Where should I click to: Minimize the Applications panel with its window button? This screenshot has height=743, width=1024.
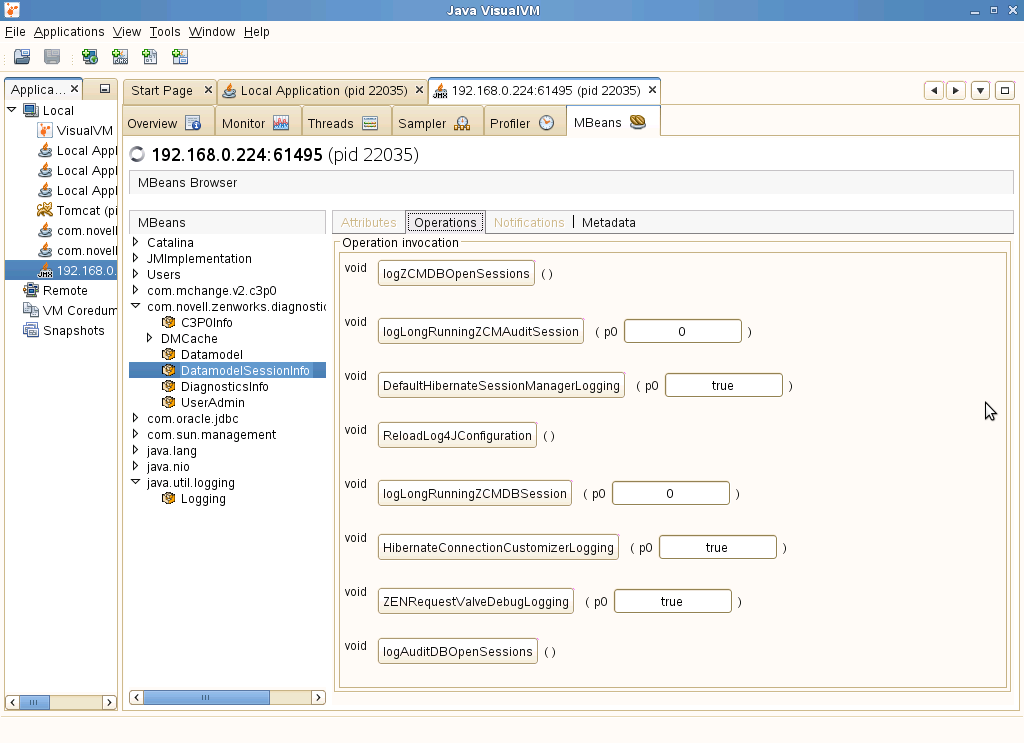(104, 89)
